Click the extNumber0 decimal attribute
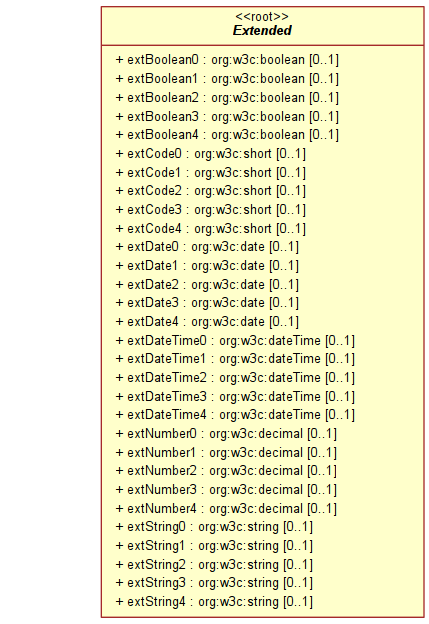The width and height of the screenshot is (429, 624). [226, 434]
